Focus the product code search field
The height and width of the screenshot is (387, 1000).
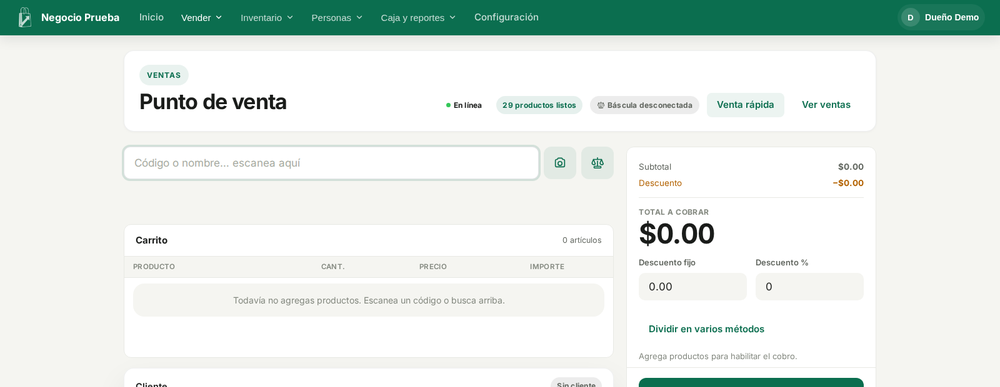coord(332,163)
